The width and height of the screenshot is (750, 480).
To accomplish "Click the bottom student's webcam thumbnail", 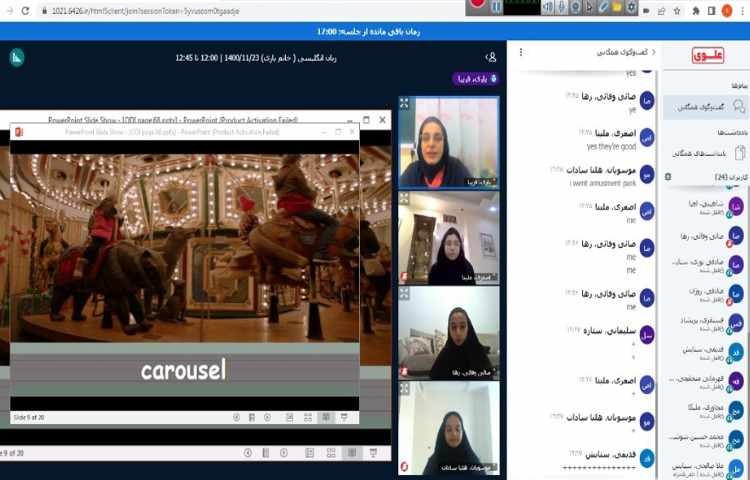I will click(x=449, y=428).
